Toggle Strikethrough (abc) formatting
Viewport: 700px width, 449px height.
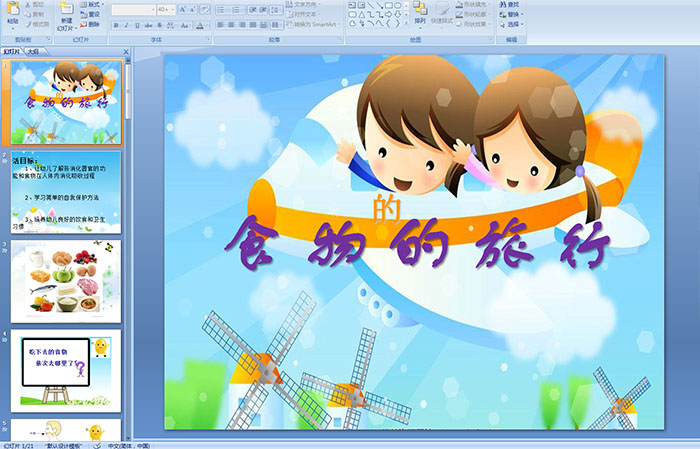pyautogui.click(x=148, y=25)
